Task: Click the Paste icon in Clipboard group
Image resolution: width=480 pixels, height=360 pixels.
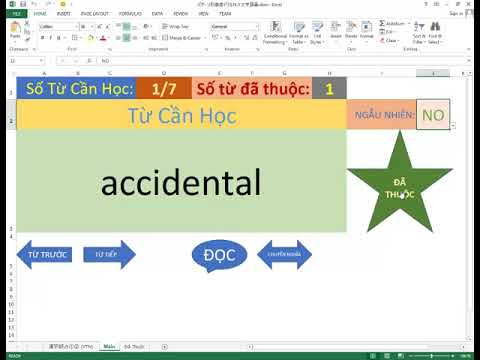Action: coord(15,30)
